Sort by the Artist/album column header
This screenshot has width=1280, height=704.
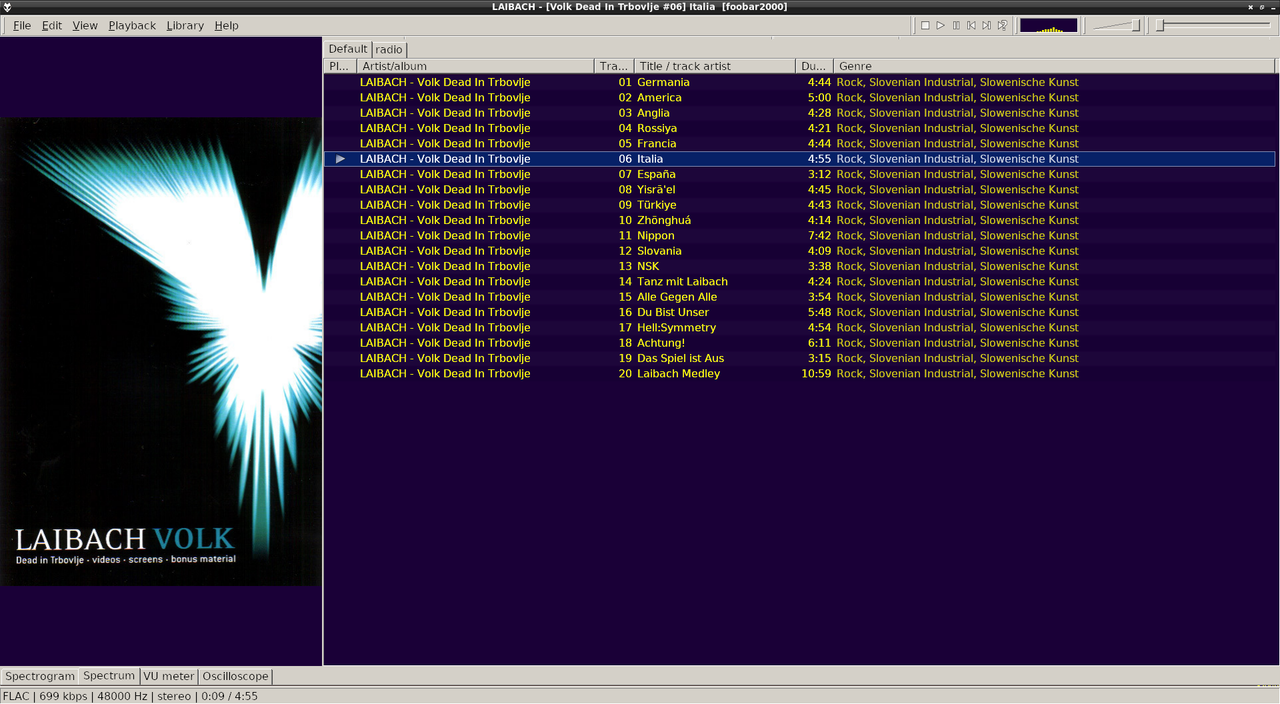click(x=475, y=66)
